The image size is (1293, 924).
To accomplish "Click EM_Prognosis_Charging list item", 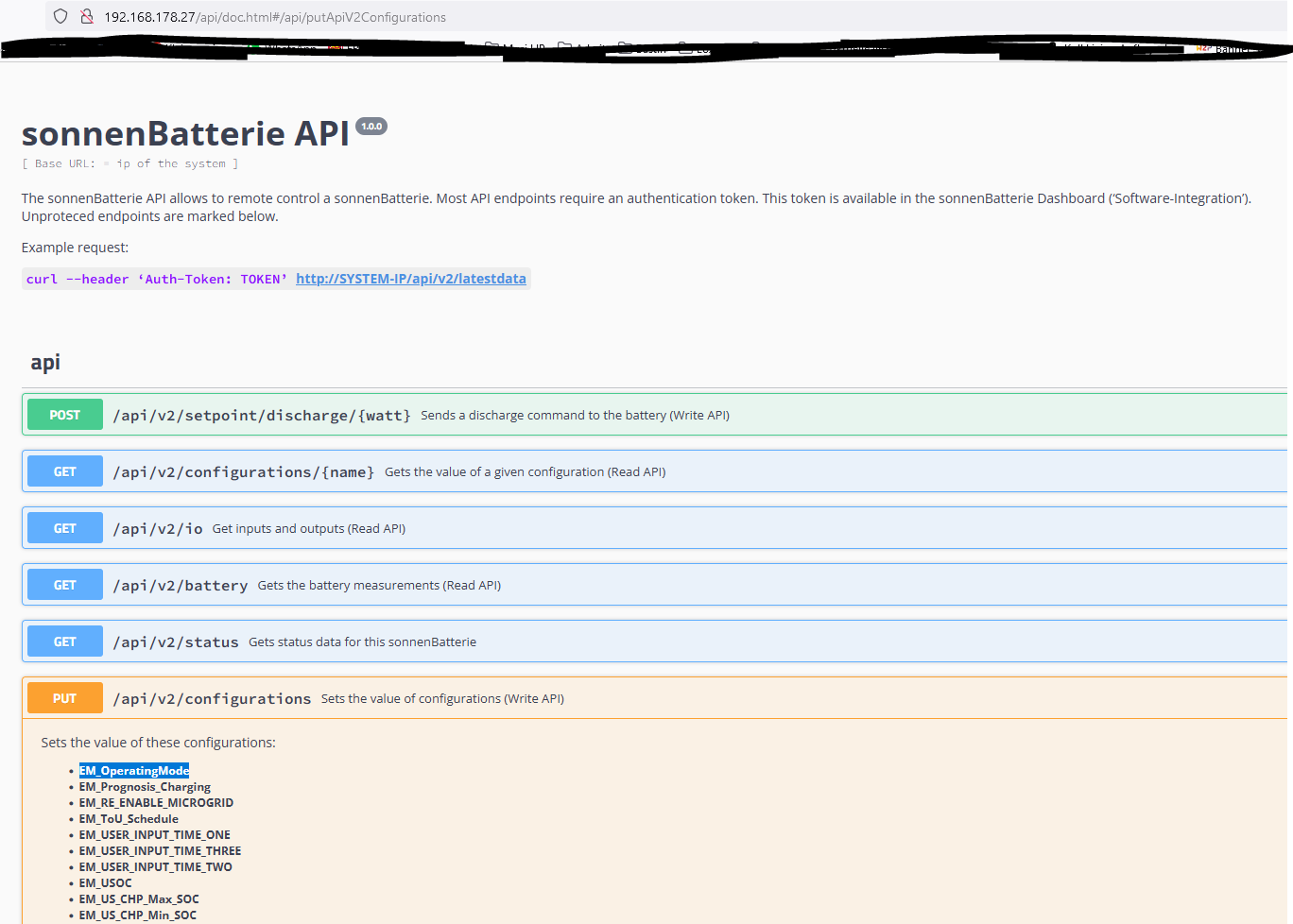I will [145, 787].
